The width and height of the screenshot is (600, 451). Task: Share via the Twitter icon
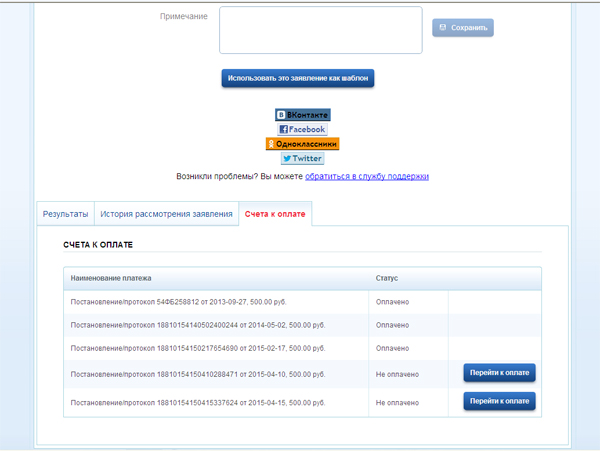tap(302, 158)
